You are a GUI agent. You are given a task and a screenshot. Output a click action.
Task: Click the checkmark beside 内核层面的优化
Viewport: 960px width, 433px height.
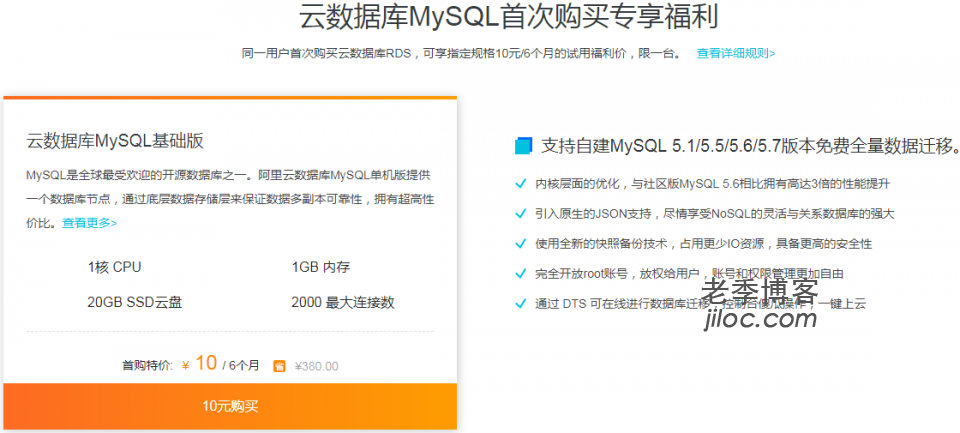pos(521,183)
